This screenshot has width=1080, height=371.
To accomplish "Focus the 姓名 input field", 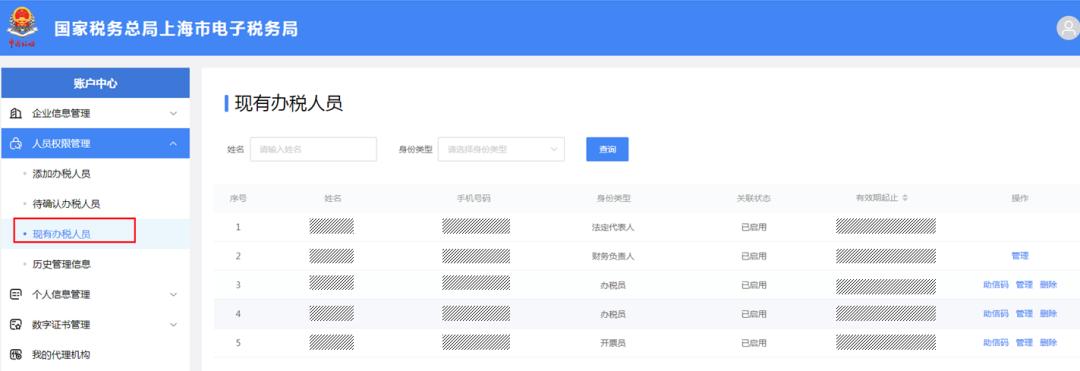I will (x=313, y=149).
